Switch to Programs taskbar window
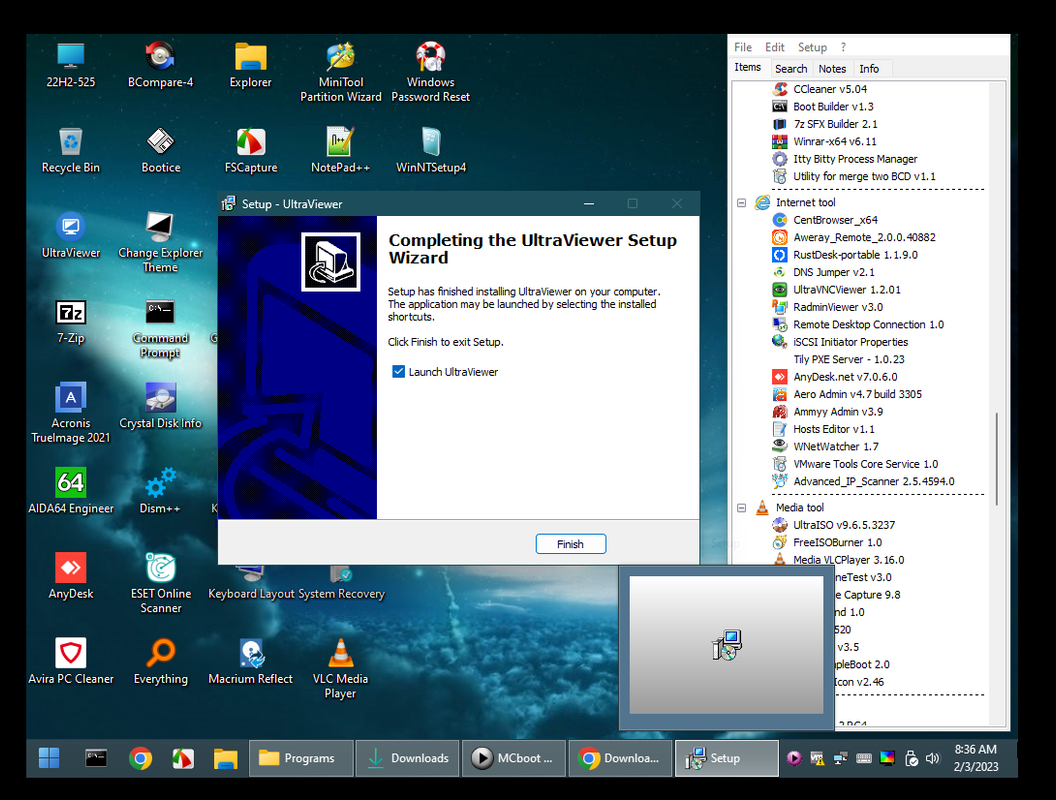Screen dimensions: 1056x800 click(301, 758)
